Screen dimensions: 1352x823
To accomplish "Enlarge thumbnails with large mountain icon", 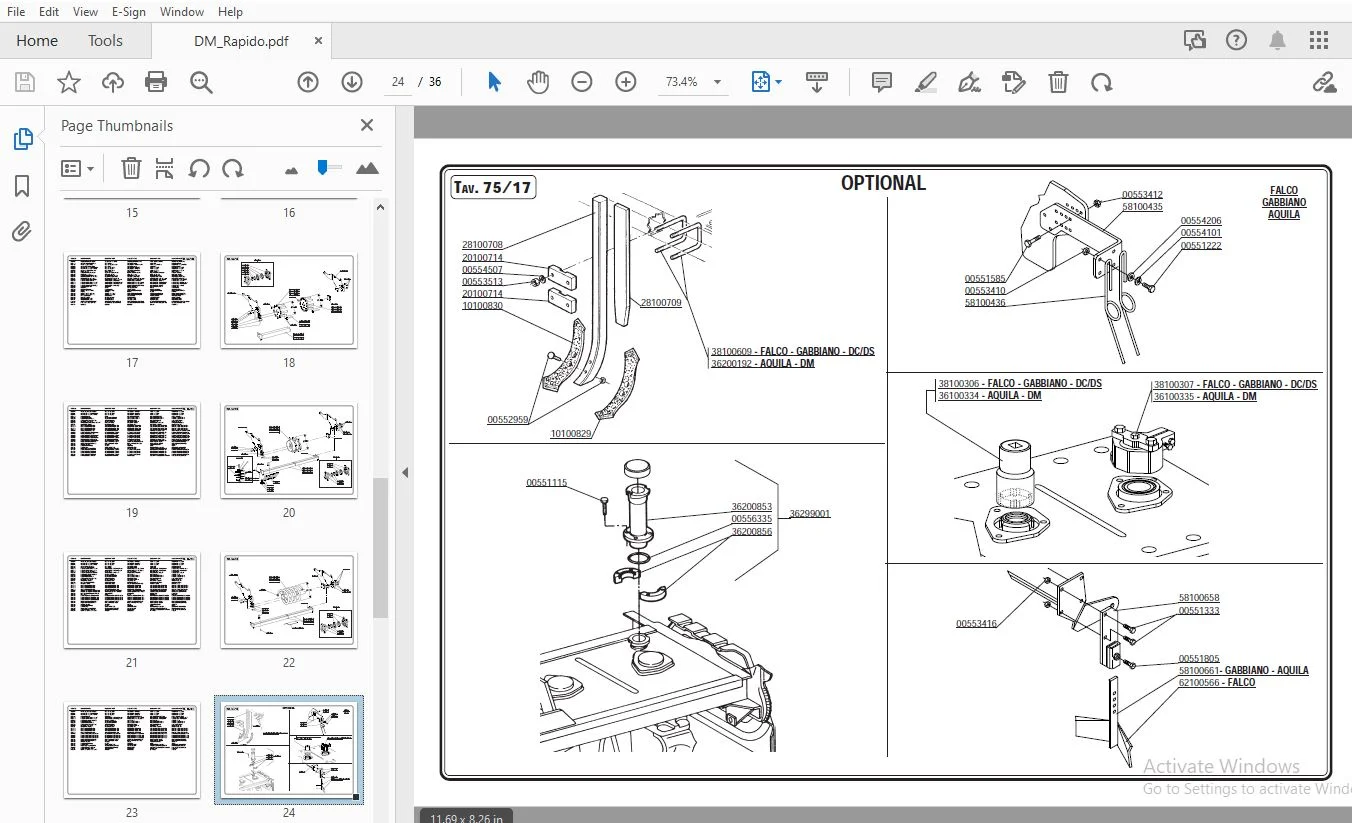I will (x=367, y=168).
